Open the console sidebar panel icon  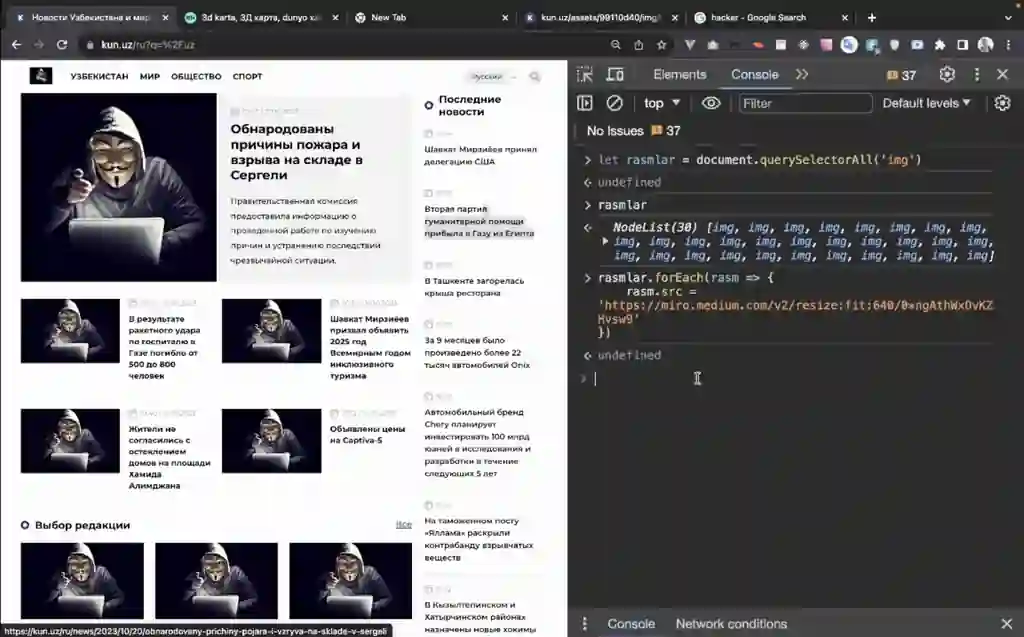[x=583, y=103]
